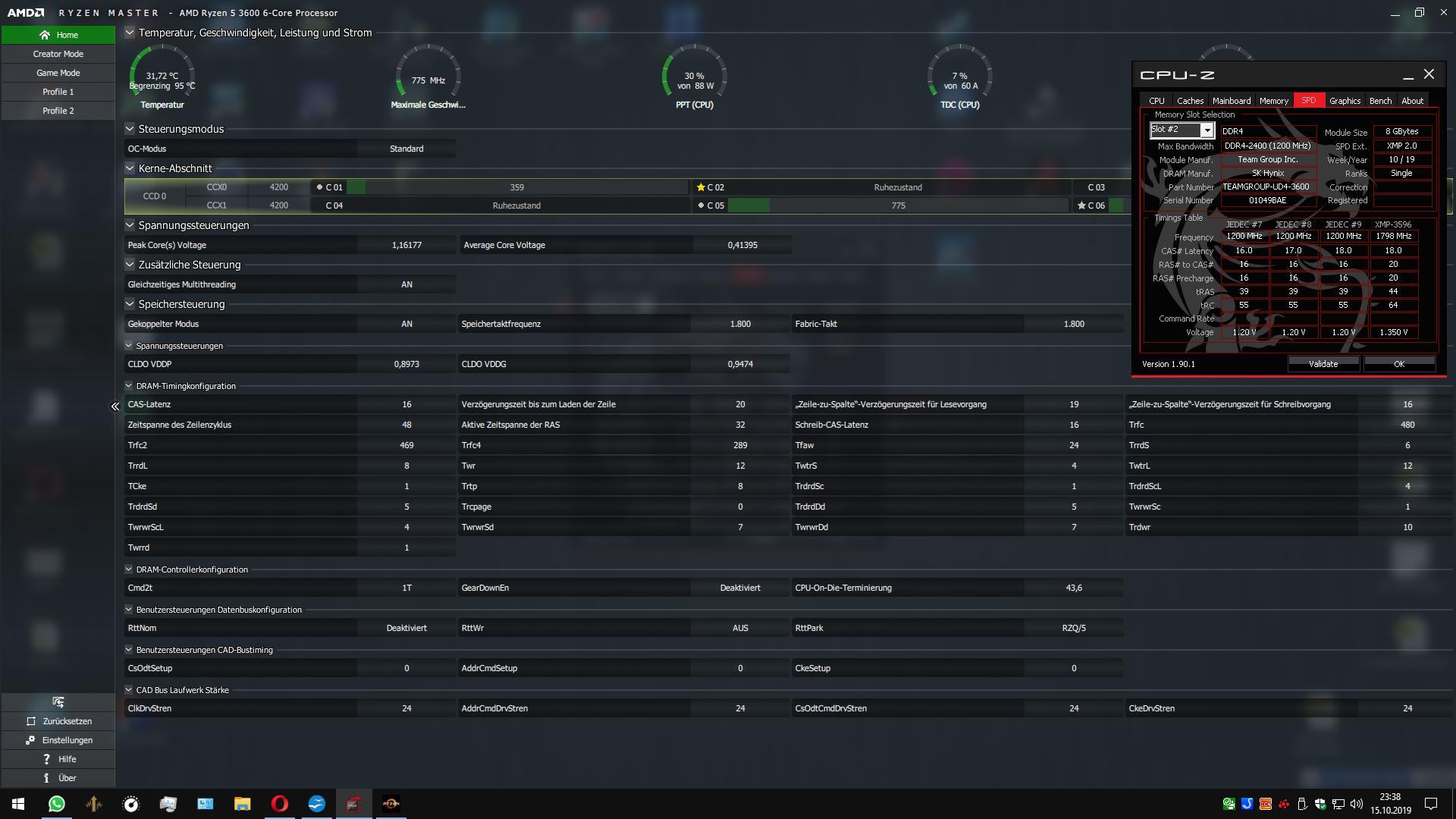Click the dot marker beside core C 01
The height and width of the screenshot is (819, 1456).
pos(319,187)
